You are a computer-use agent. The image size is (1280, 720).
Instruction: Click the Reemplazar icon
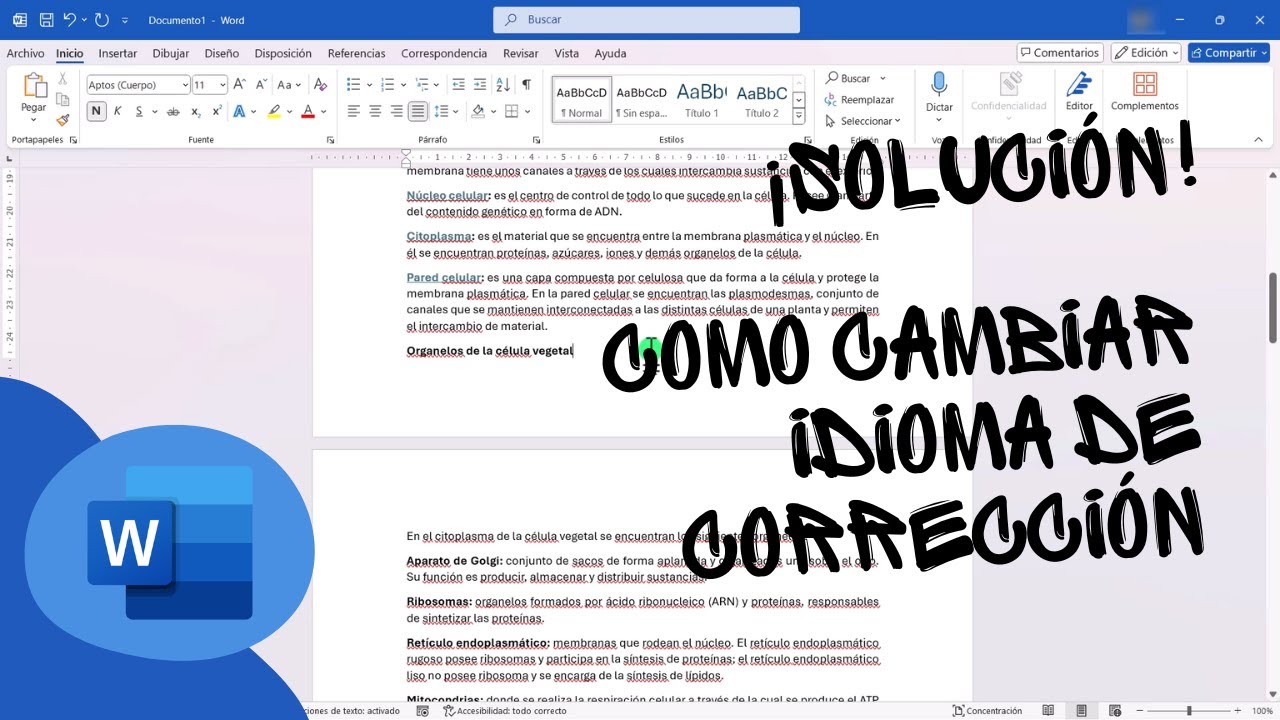pos(831,100)
